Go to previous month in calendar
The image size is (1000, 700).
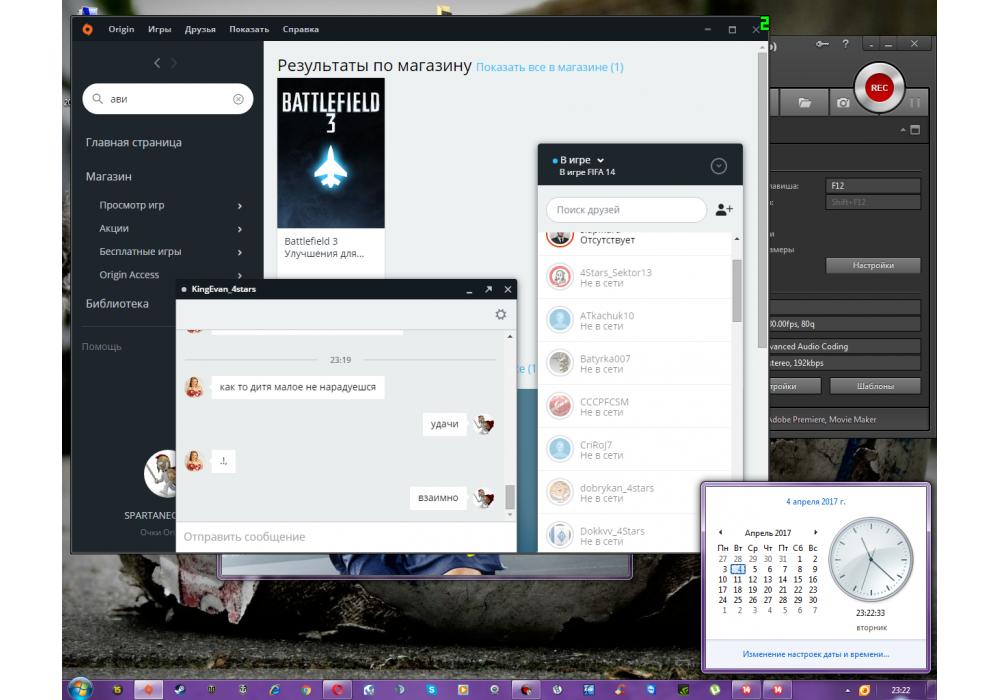(x=721, y=532)
